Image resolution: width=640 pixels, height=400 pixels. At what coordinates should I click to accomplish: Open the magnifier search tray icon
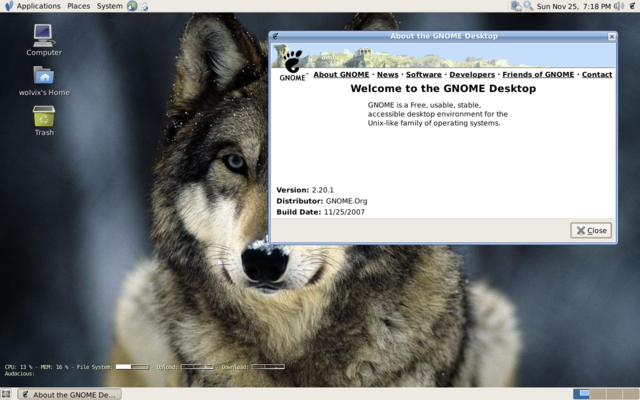[x=528, y=6]
